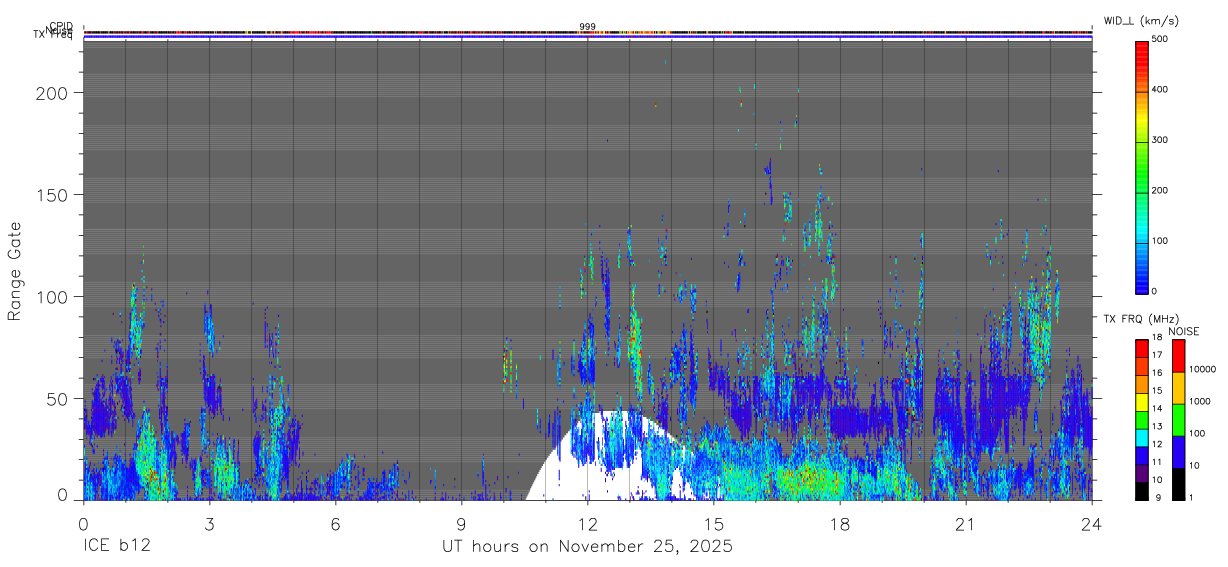
Task: Click the '50' tick on the Range Gate axis
Action: click(x=57, y=398)
